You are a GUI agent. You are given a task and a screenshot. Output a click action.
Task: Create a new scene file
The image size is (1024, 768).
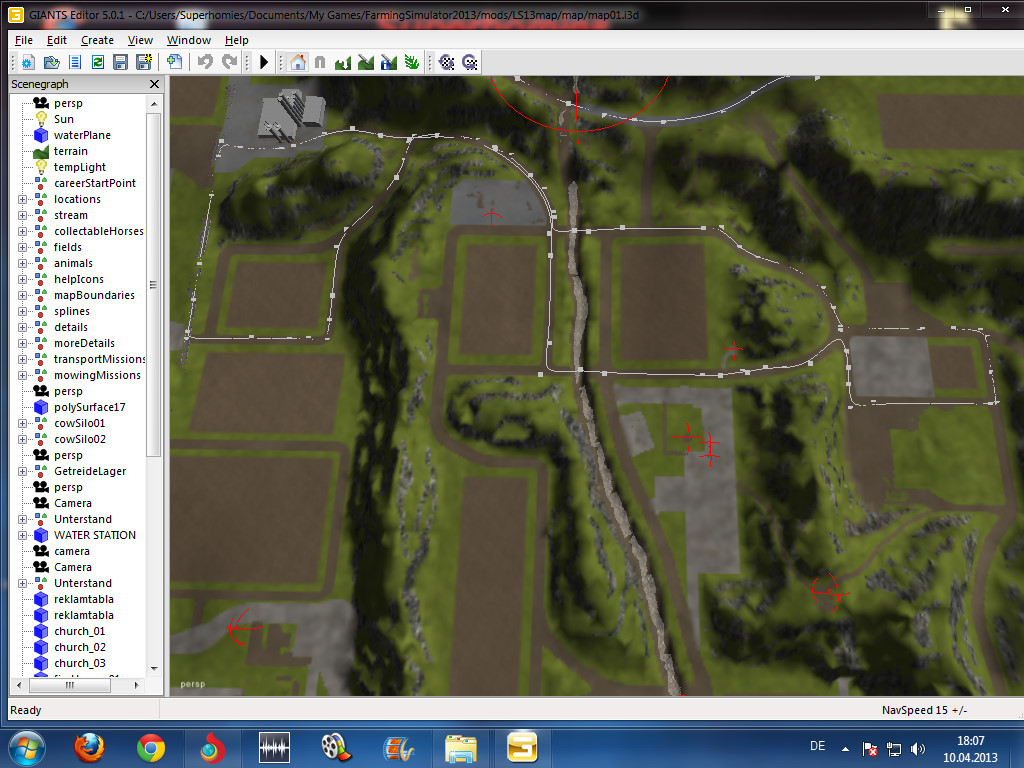click(27, 63)
